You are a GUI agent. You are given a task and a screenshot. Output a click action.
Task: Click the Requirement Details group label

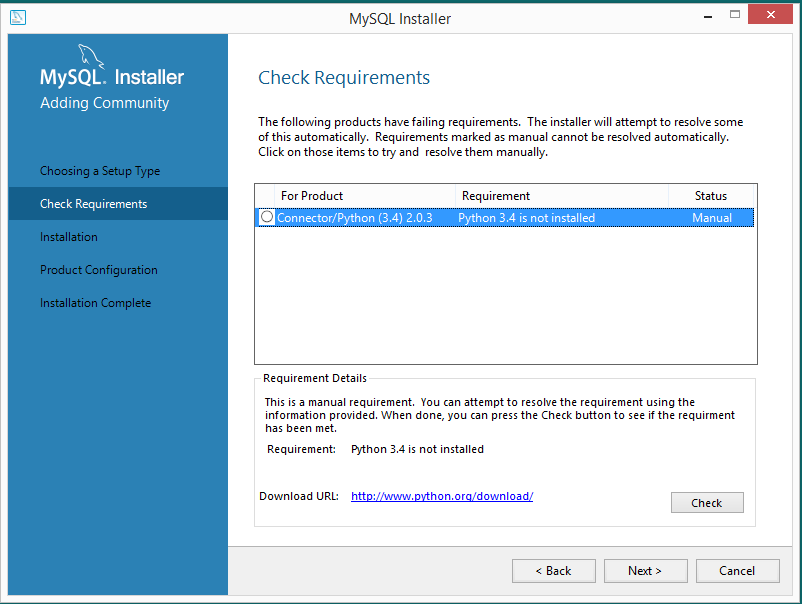coord(315,378)
